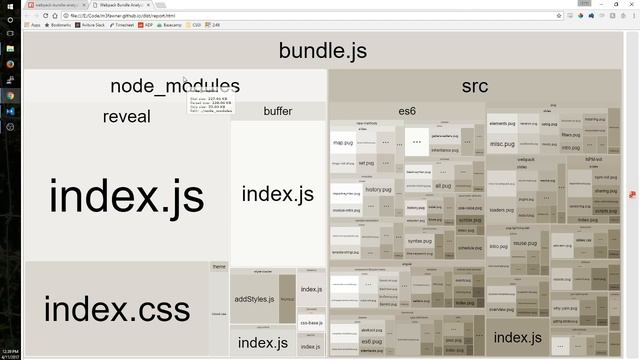The height and width of the screenshot is (360, 640).
Task: Click the index.css block
Action: pyautogui.click(x=117, y=309)
